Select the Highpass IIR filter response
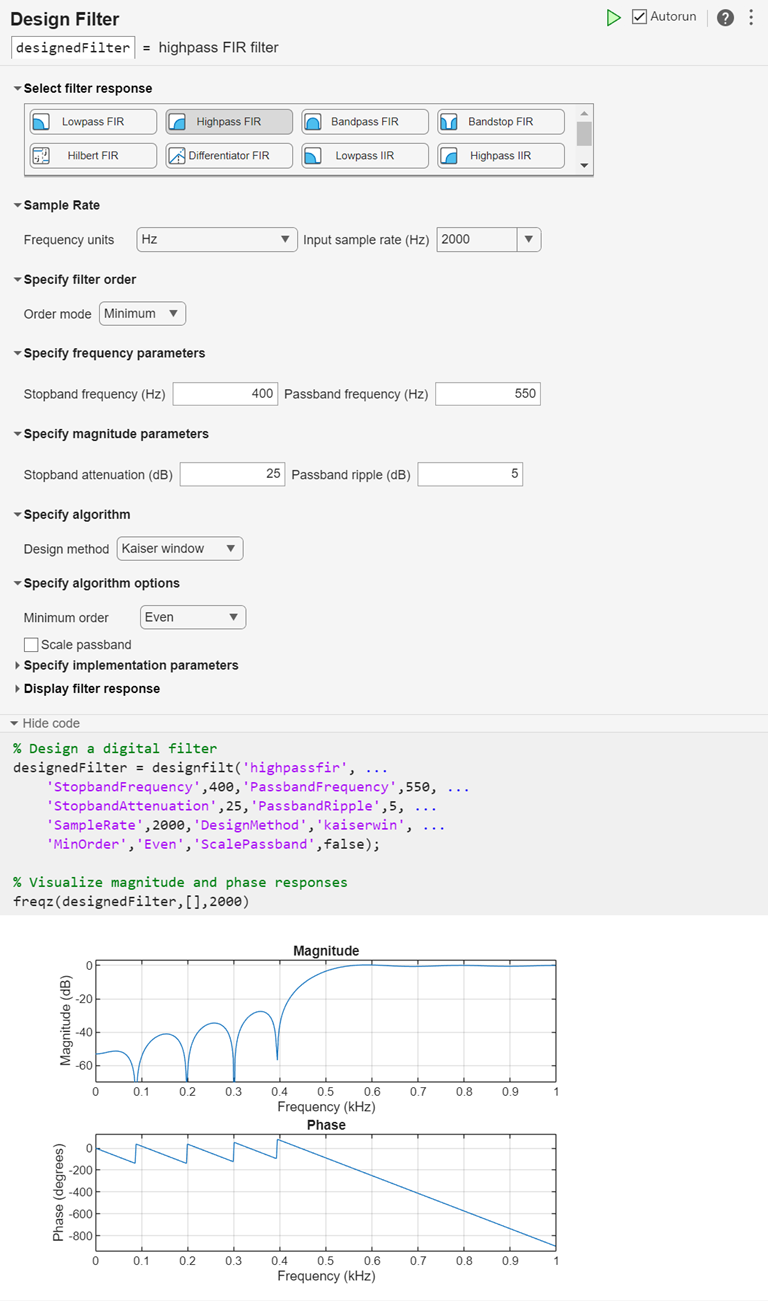 point(500,155)
